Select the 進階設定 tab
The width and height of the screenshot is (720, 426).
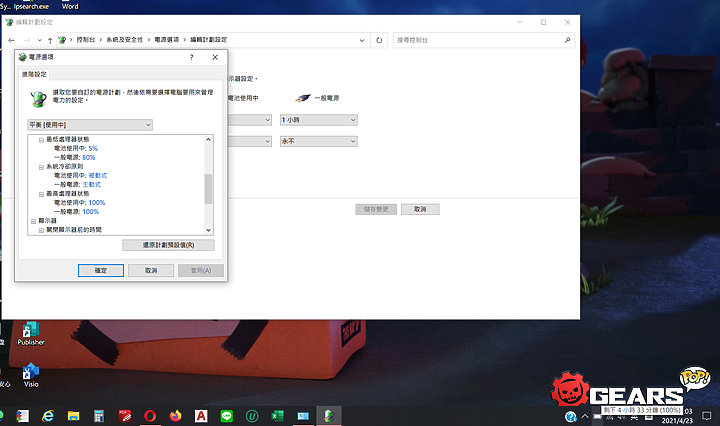coord(34,74)
